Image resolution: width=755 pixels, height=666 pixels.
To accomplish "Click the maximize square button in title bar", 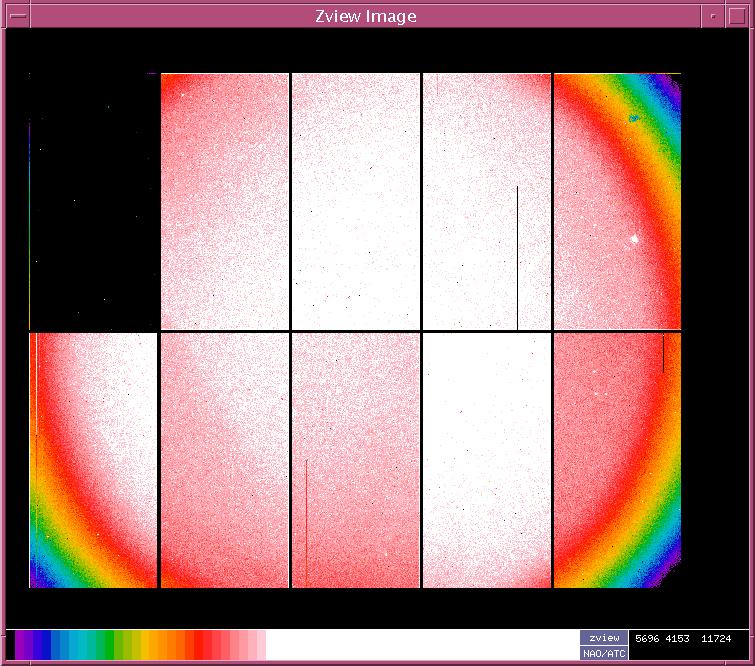I will tap(737, 16).
